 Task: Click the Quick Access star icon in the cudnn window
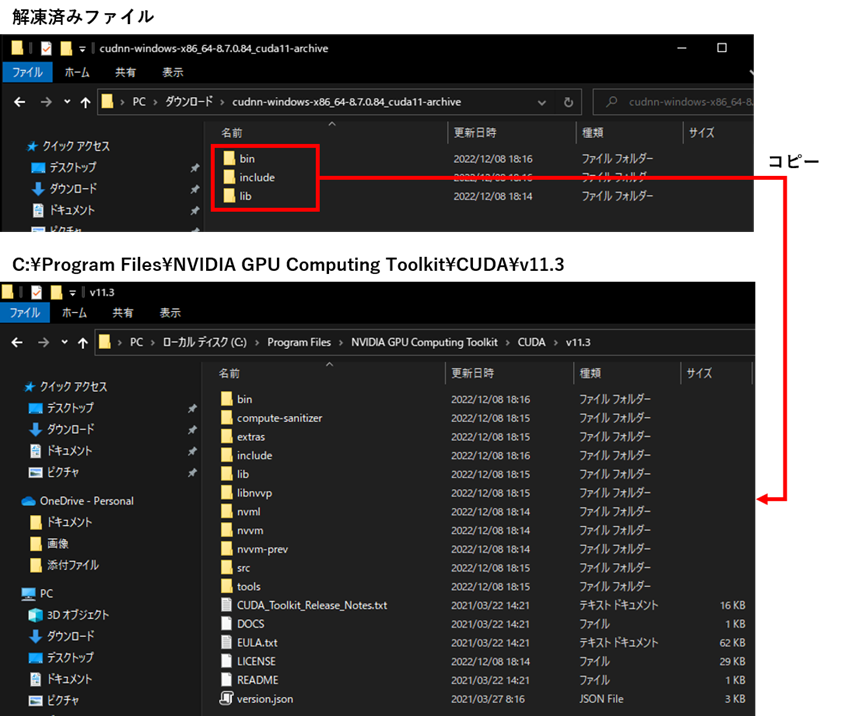32,146
